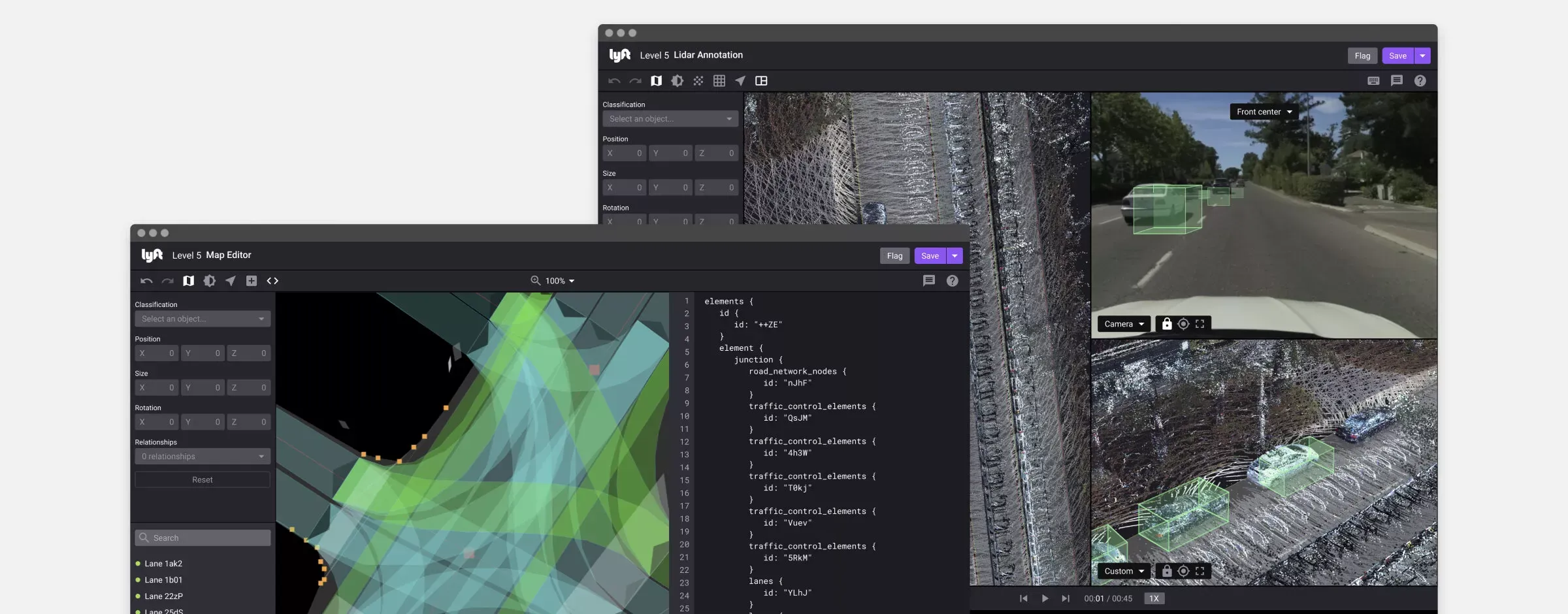Change the 1X playback speed
The width and height of the screenshot is (1568, 614).
tap(1154, 598)
